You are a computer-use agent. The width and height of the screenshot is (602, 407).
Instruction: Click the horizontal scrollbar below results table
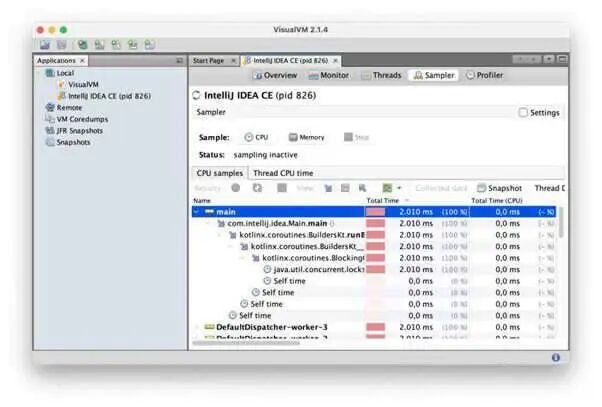(x=246, y=342)
